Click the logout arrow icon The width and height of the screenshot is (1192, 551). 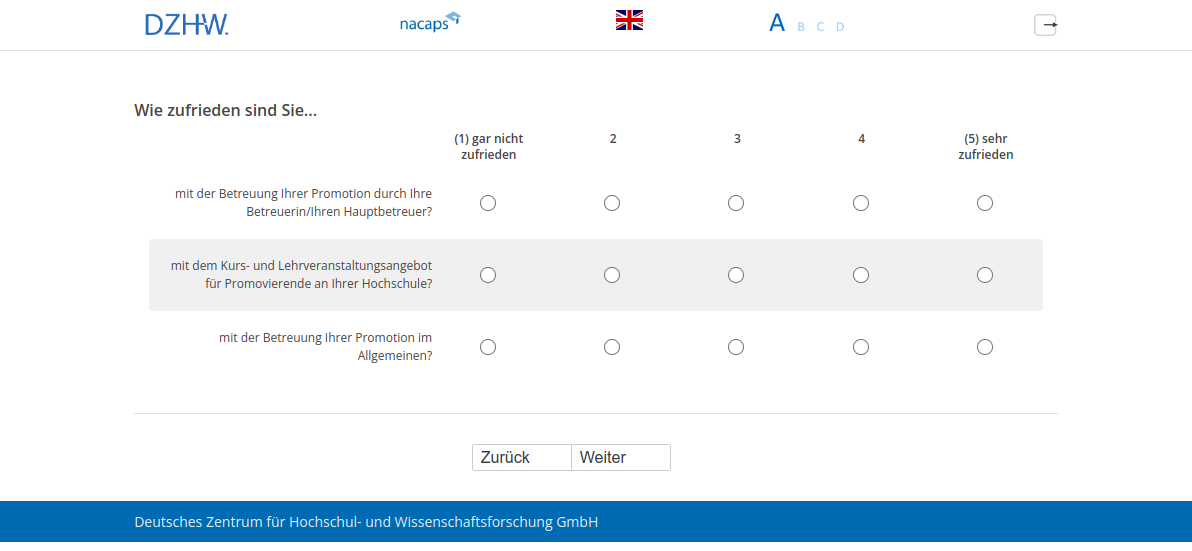[1045, 25]
